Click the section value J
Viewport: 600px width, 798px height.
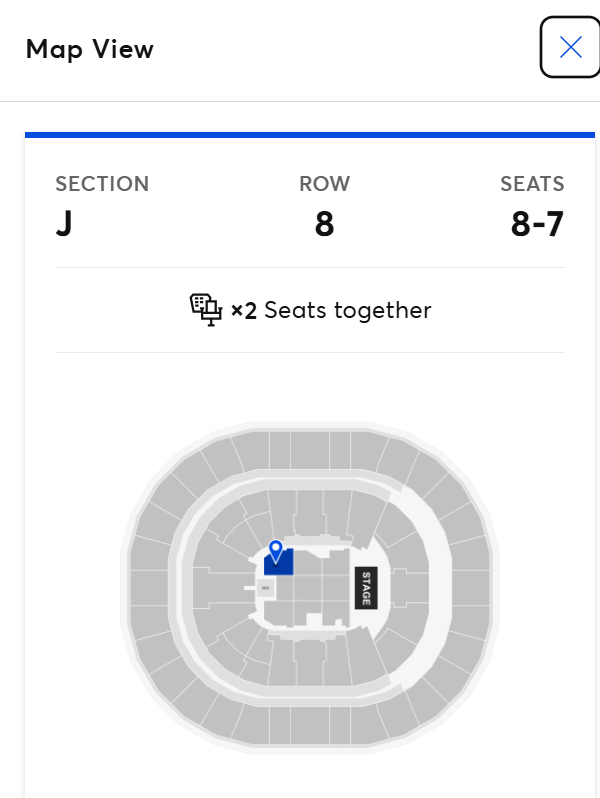pyautogui.click(x=64, y=224)
